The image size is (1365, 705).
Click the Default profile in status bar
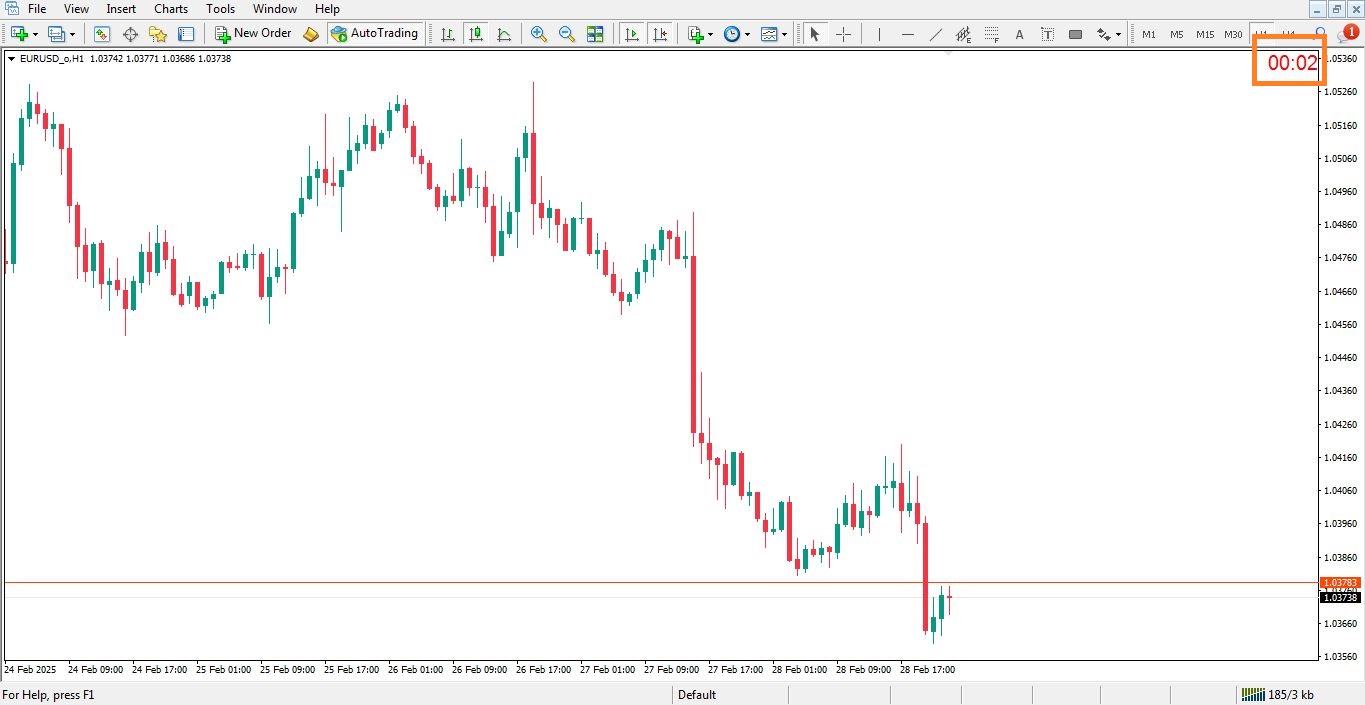(x=697, y=695)
